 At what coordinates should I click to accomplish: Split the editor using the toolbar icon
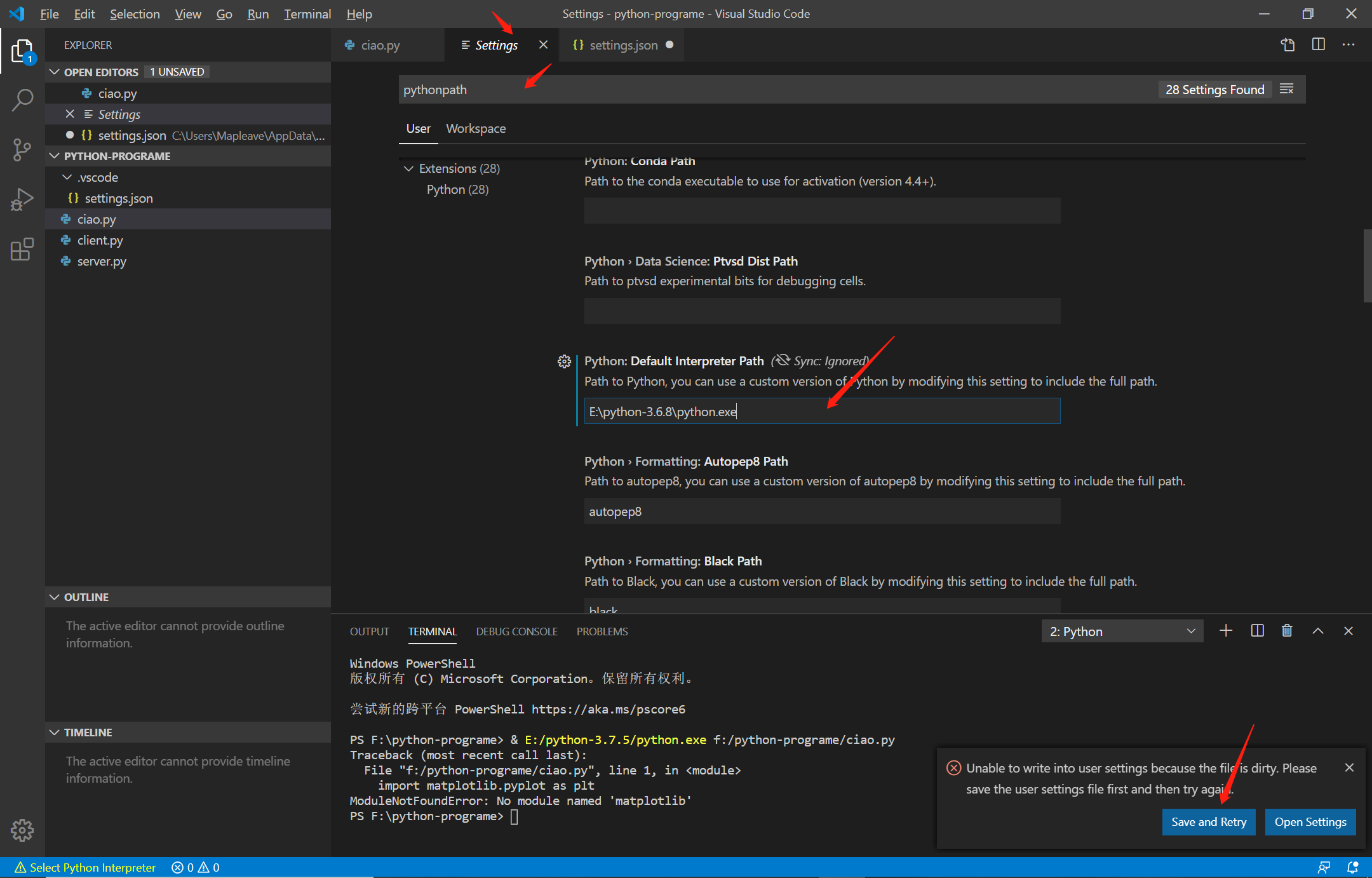coord(1319,44)
